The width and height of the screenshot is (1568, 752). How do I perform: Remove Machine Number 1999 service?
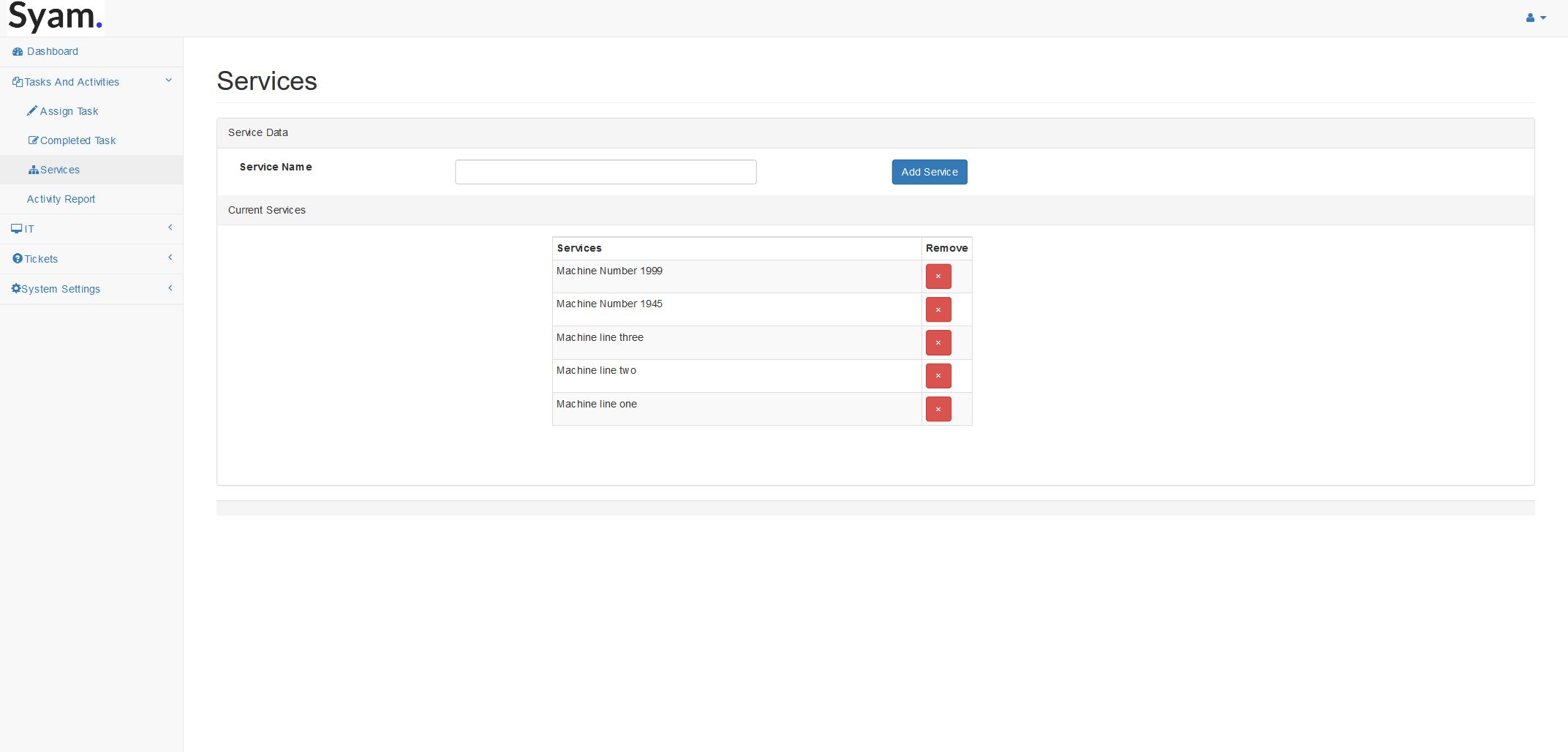(938, 277)
